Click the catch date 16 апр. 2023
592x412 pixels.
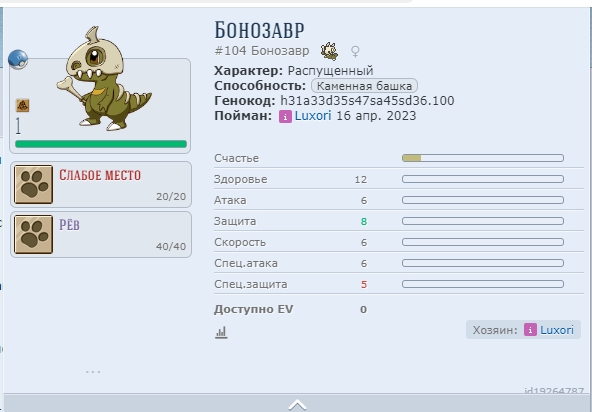click(376, 116)
